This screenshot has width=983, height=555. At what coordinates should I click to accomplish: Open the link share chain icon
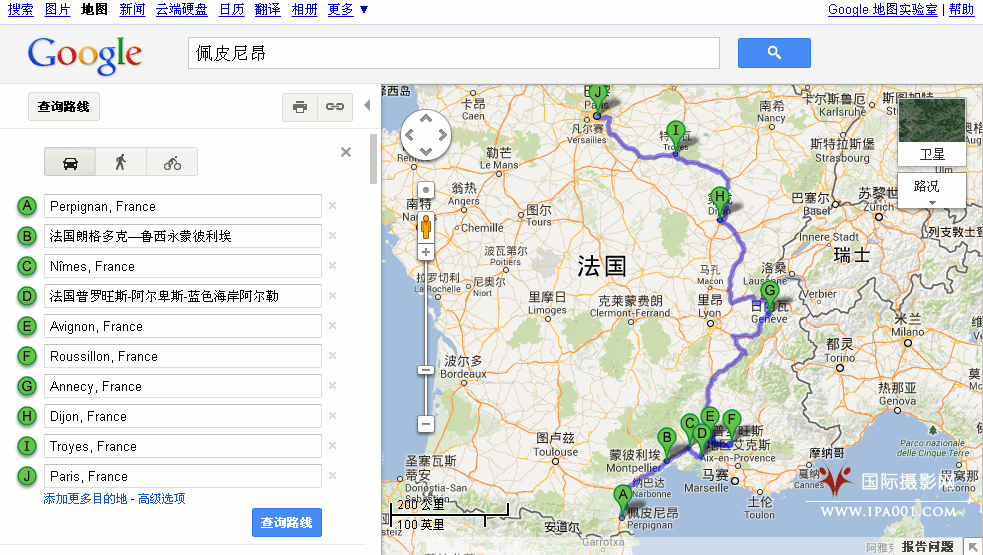tap(335, 107)
